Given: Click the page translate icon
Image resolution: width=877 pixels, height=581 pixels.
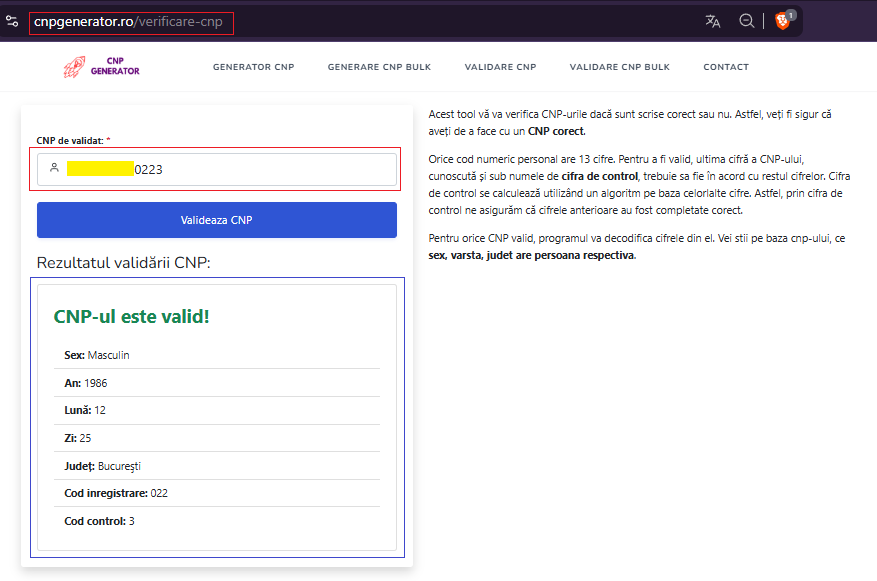Looking at the screenshot, I should click(x=712, y=20).
